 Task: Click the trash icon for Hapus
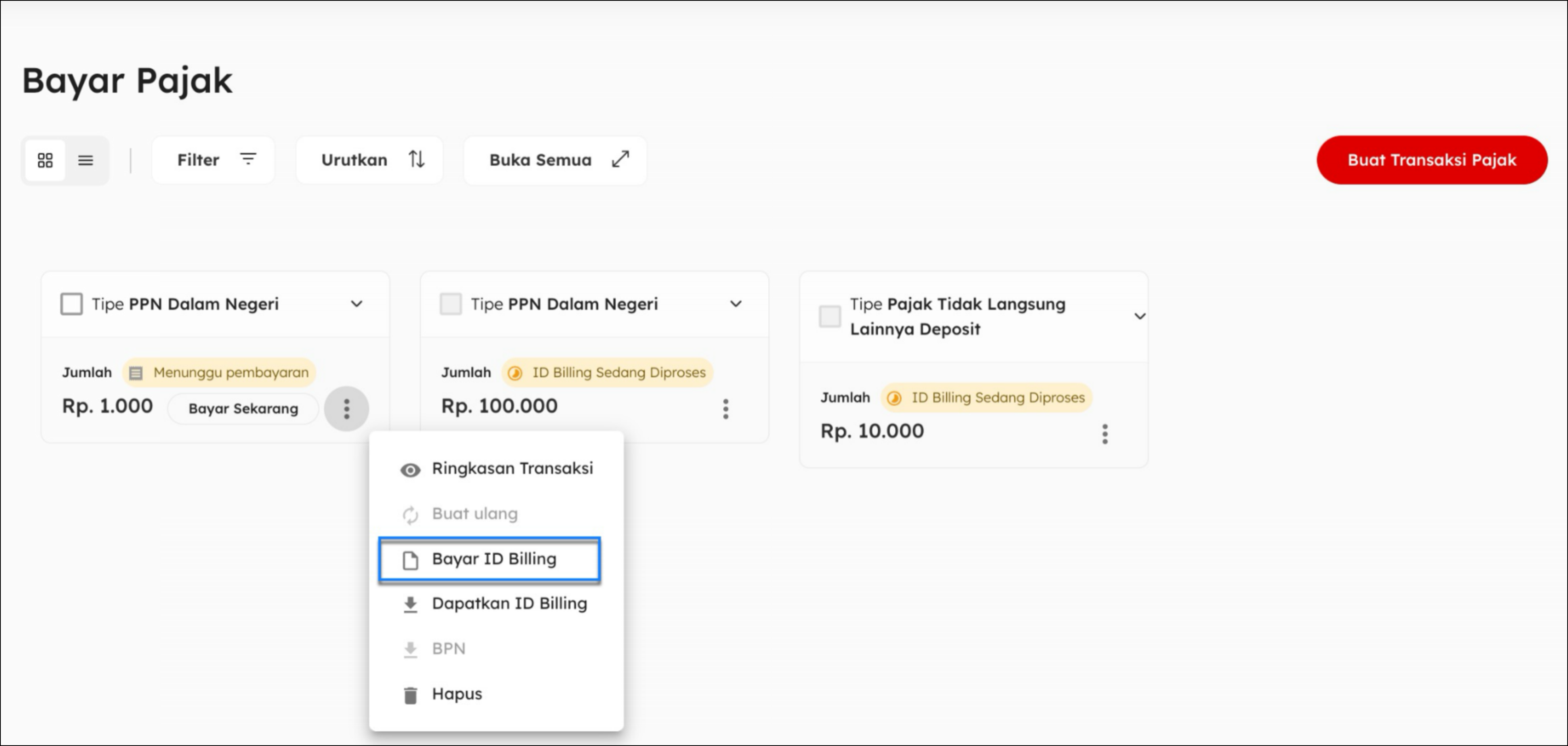click(x=410, y=695)
